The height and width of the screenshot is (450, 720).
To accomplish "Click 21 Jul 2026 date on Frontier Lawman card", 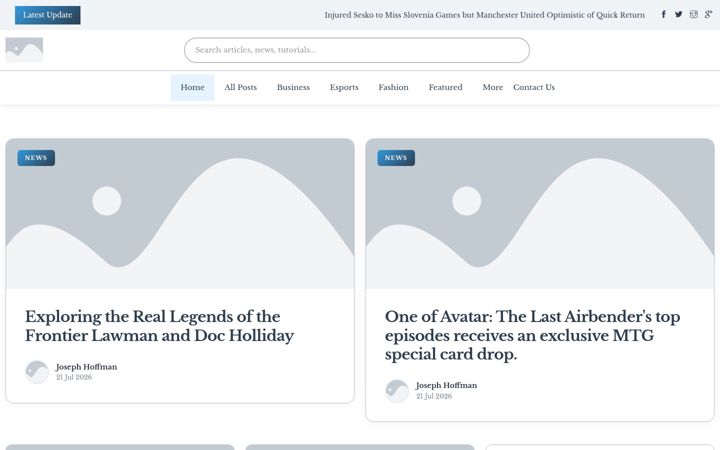I will [74, 377].
